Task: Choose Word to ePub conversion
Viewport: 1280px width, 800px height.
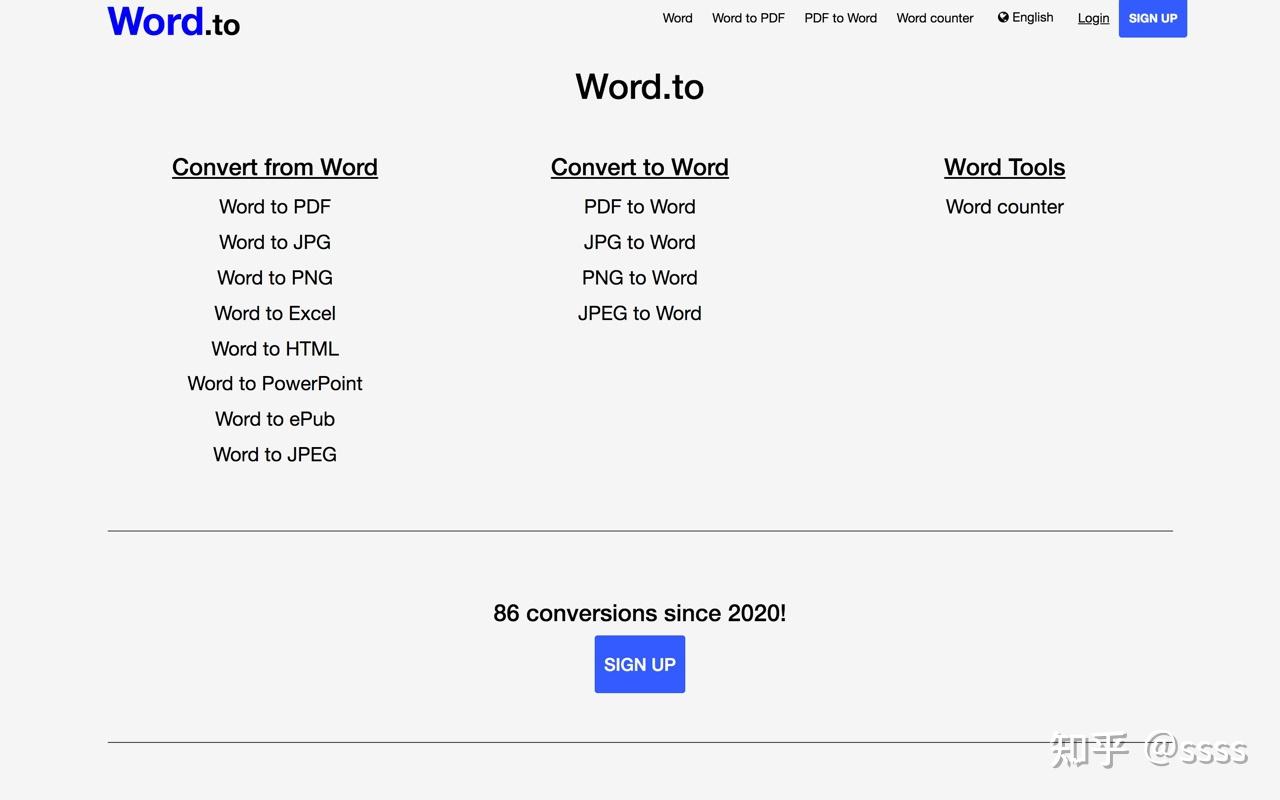Action: [275, 419]
